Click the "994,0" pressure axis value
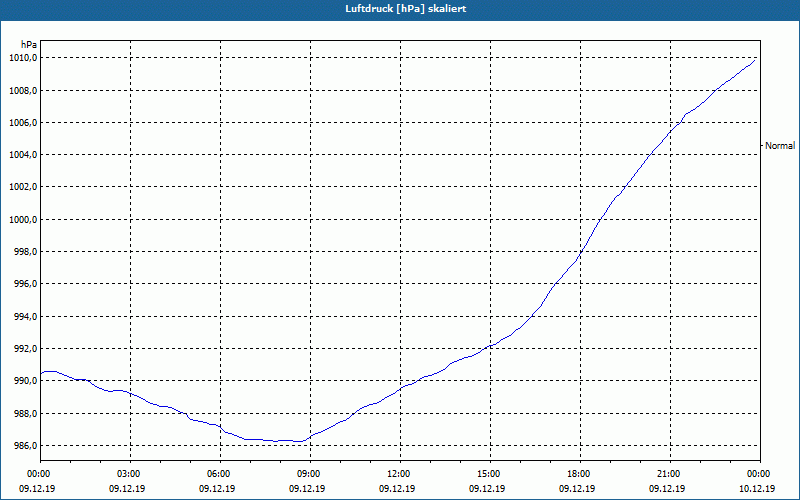This screenshot has height=500, width=800. tap(26, 316)
